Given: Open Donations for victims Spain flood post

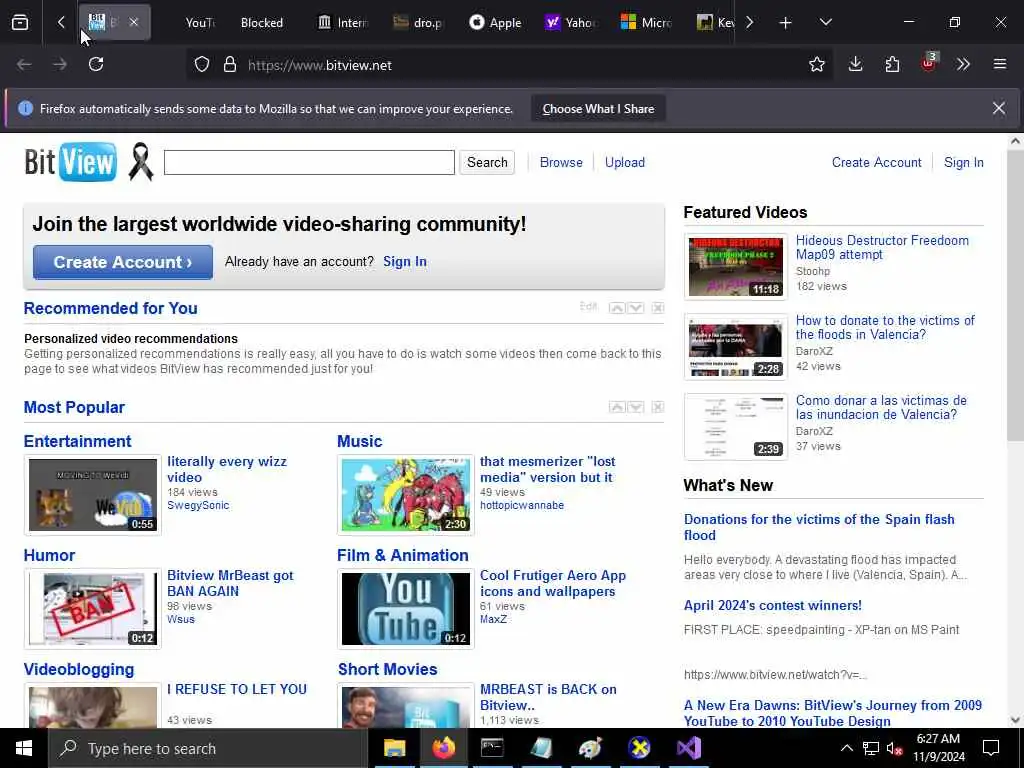Looking at the screenshot, I should point(819,528).
